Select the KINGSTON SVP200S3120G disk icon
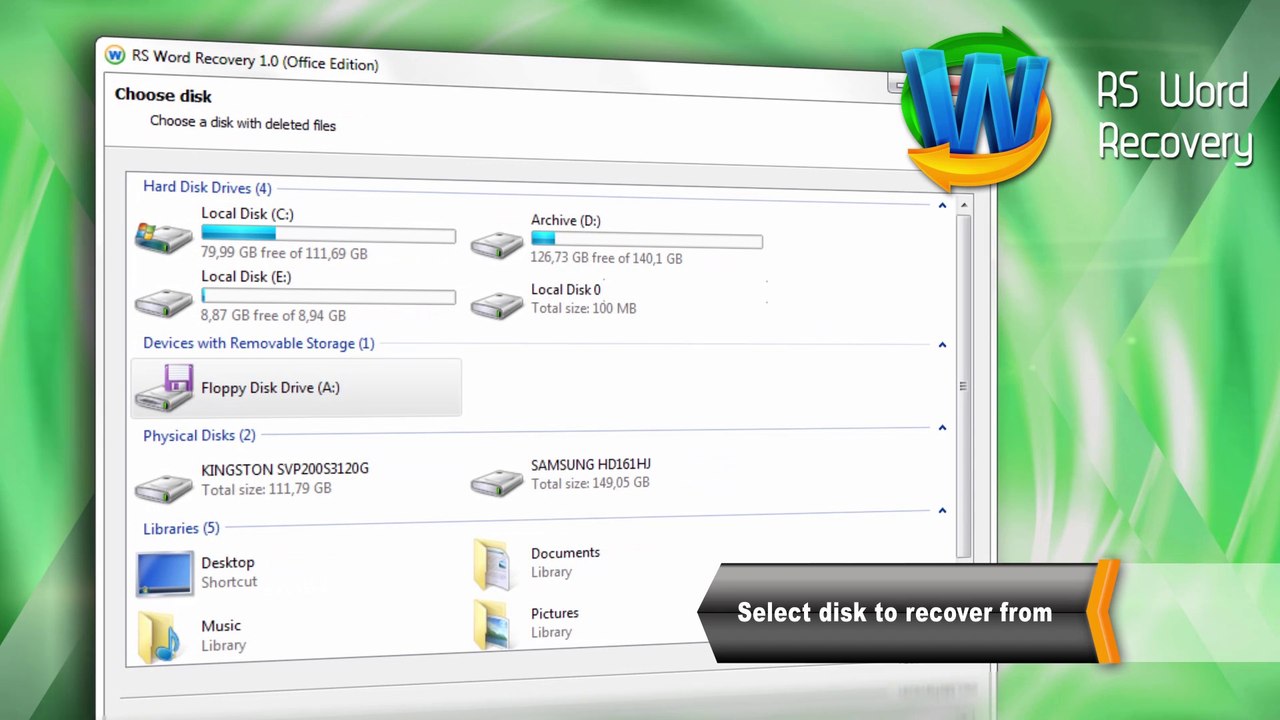This screenshot has height=720, width=1280. coord(164,487)
